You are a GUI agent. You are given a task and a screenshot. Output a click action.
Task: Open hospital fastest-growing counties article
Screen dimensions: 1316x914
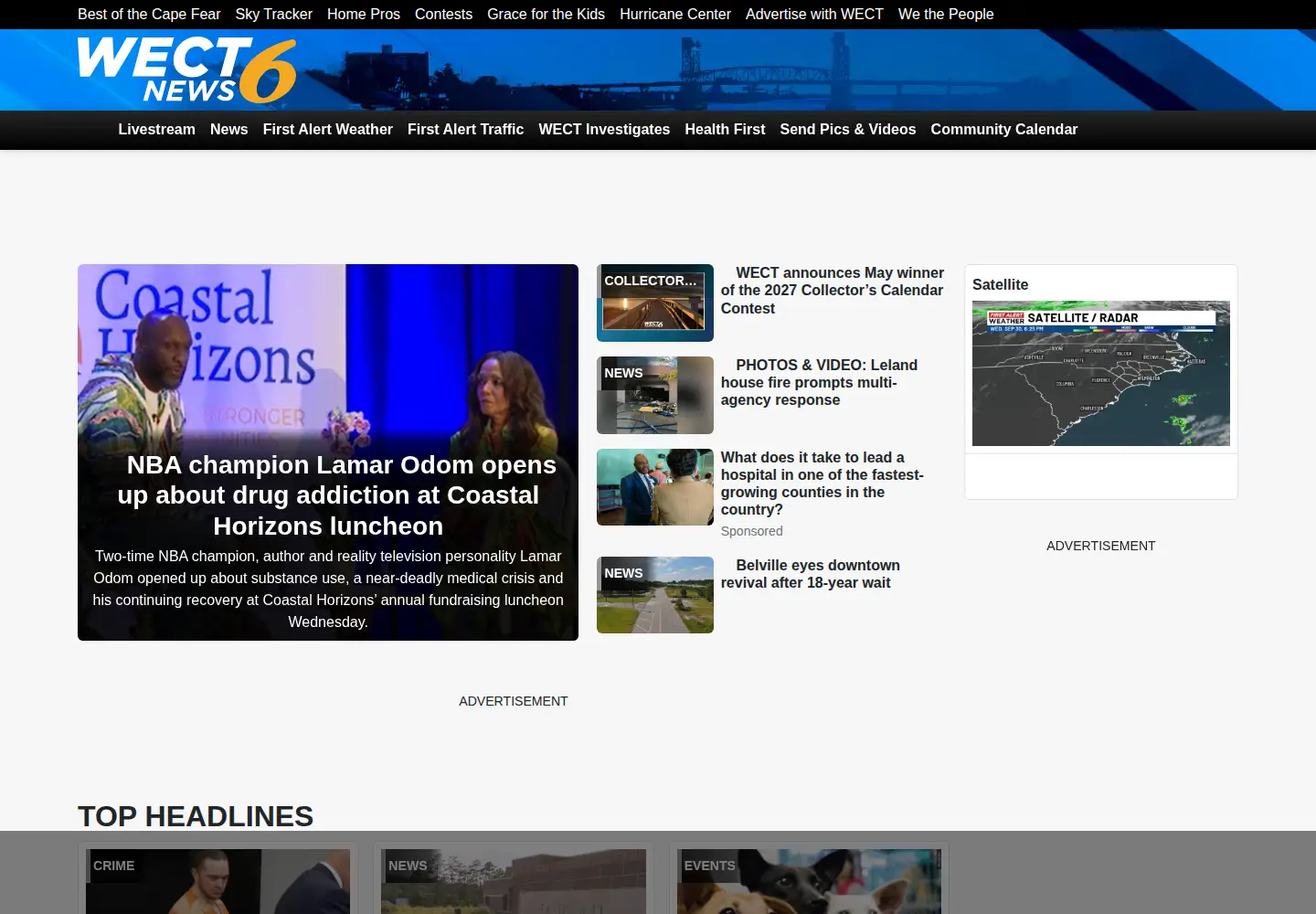[x=822, y=484]
